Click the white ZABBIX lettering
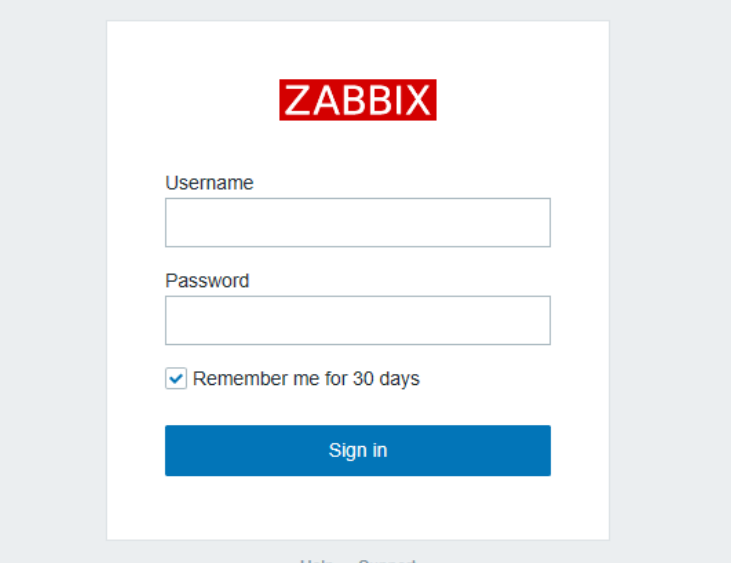731x563 pixels. 358,100
